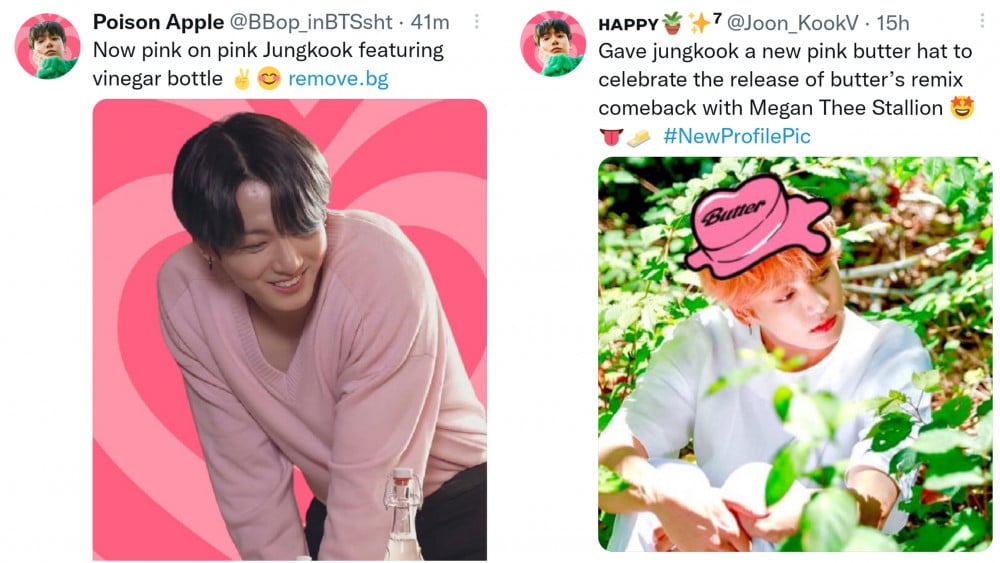This screenshot has width=1000, height=563.
Task: Open the #NewProfilePic hashtag
Action: click(x=737, y=136)
